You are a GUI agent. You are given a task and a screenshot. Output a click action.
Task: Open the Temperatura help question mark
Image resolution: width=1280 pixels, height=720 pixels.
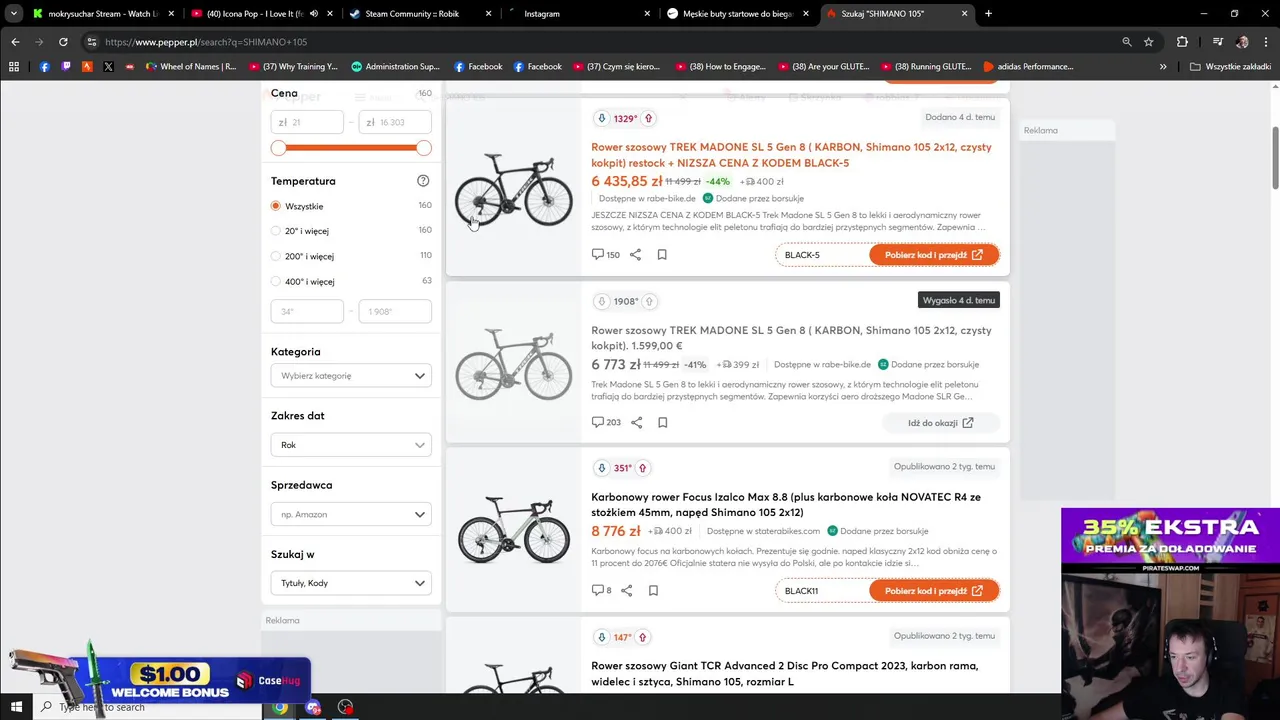(x=423, y=181)
